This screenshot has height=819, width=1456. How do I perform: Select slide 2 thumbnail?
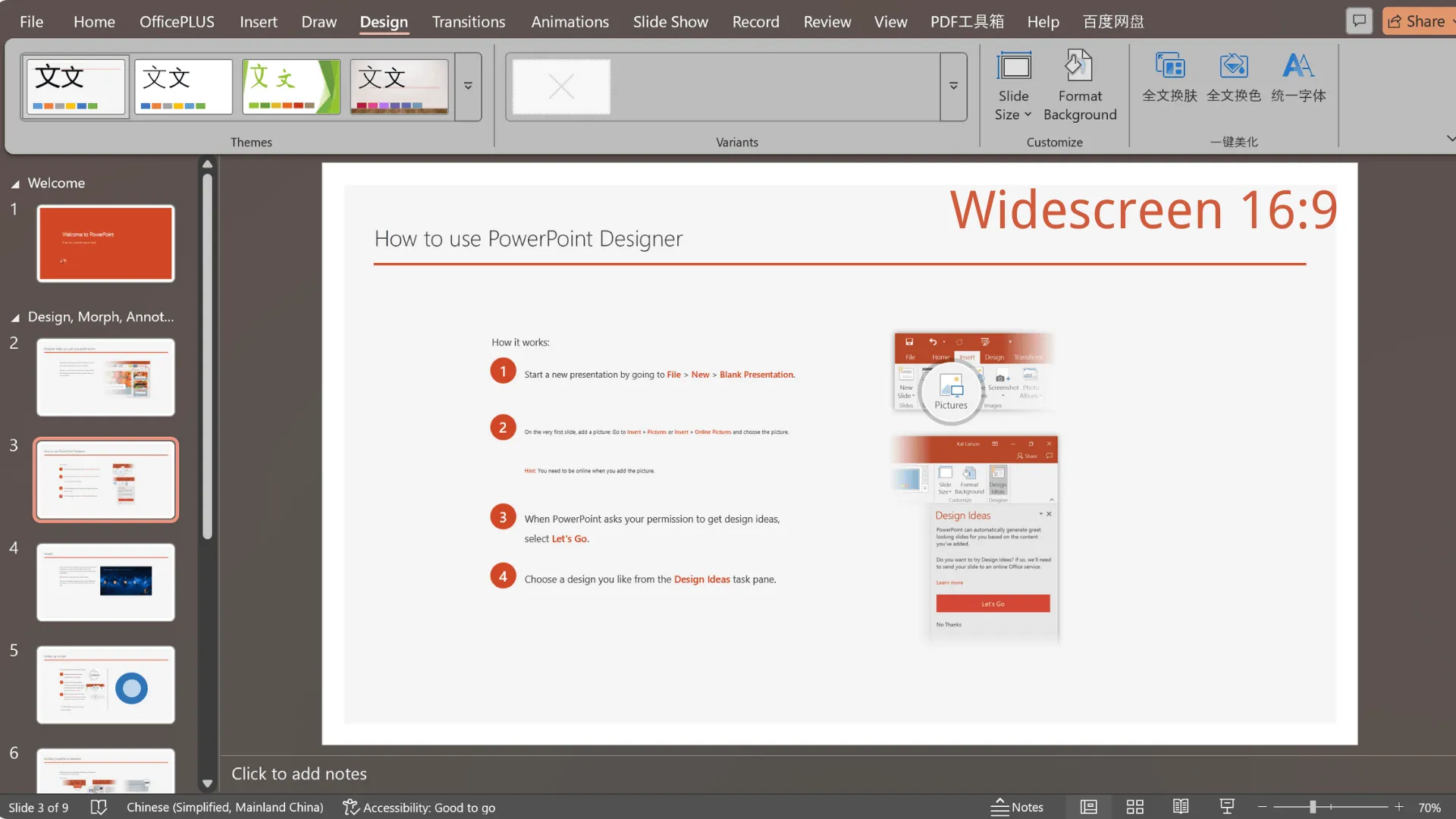105,377
